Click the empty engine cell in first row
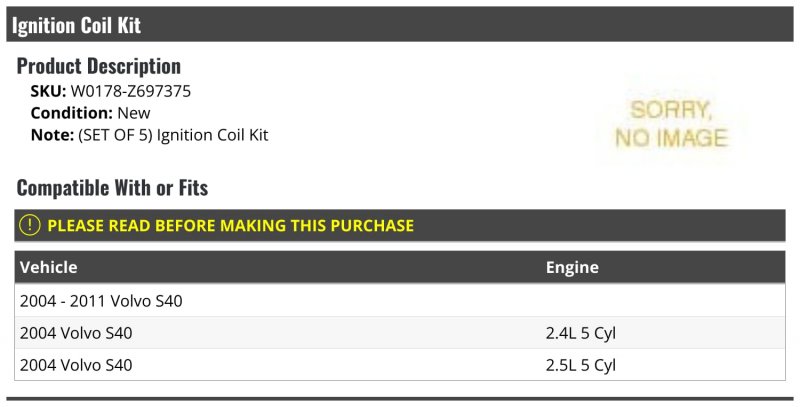 (x=663, y=300)
